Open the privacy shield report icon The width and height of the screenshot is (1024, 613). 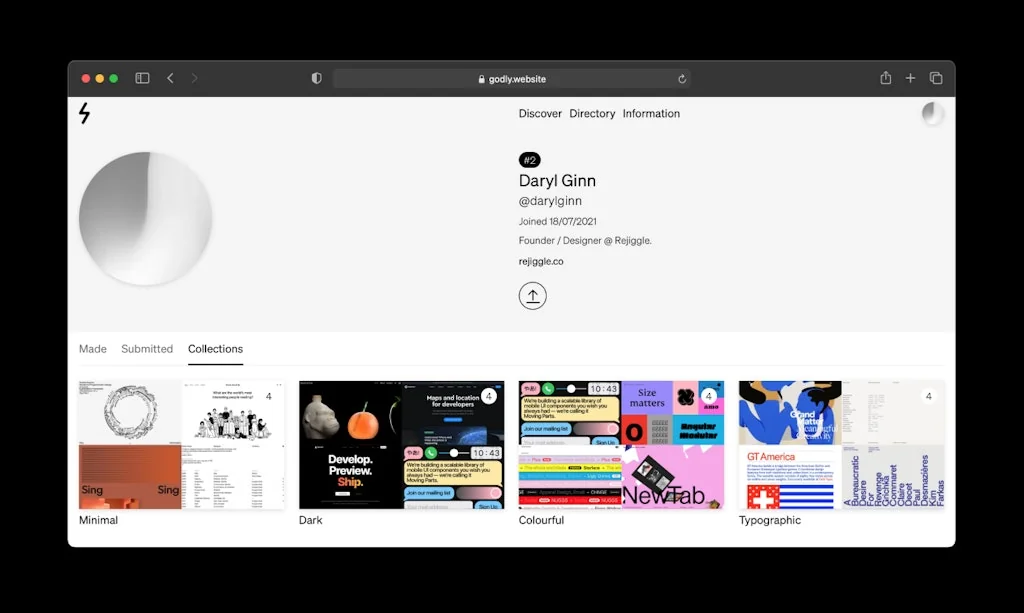click(x=317, y=78)
